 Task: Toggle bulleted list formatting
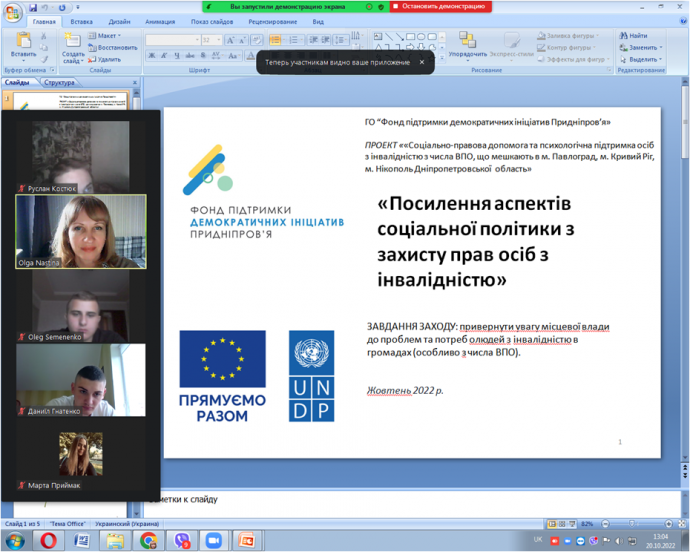coord(275,40)
